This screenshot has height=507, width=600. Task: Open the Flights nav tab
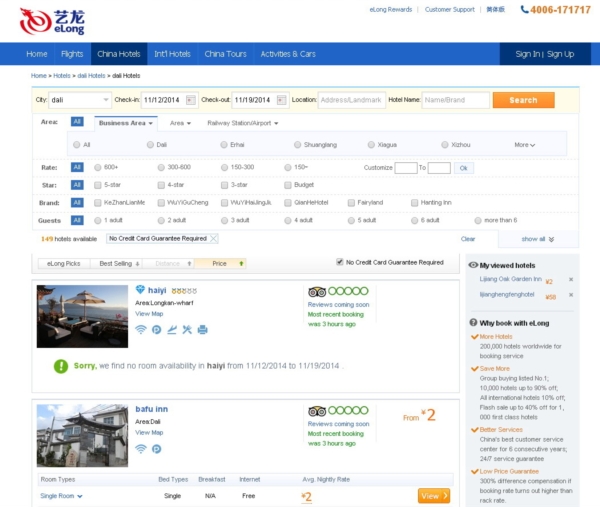point(72,54)
